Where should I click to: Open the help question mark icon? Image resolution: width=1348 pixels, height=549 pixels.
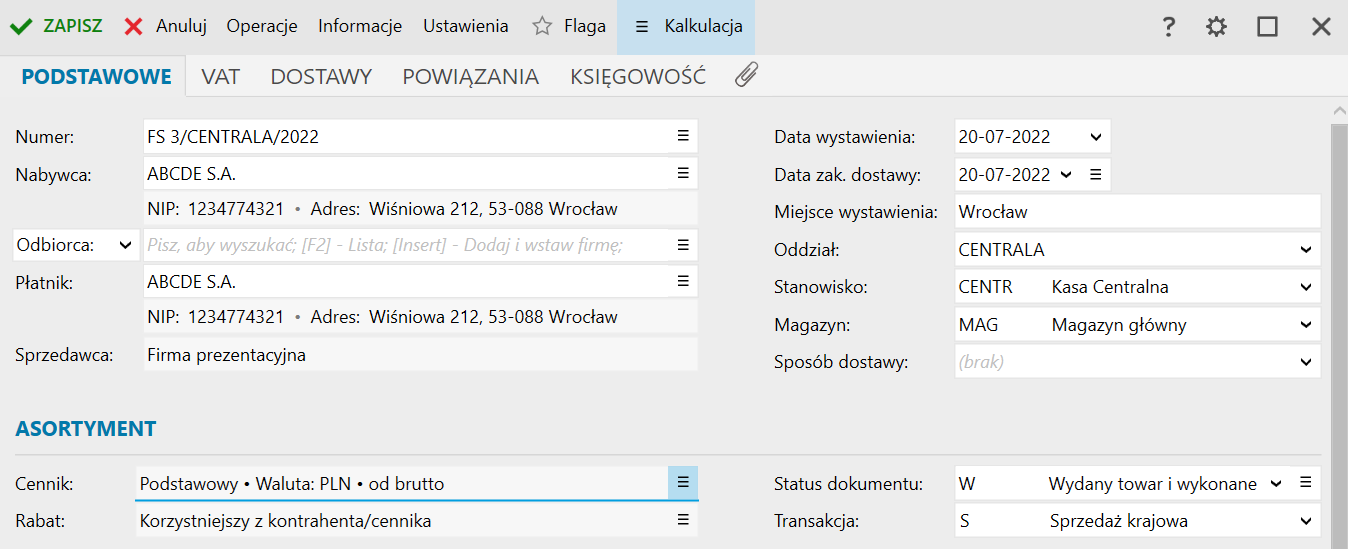1168,27
